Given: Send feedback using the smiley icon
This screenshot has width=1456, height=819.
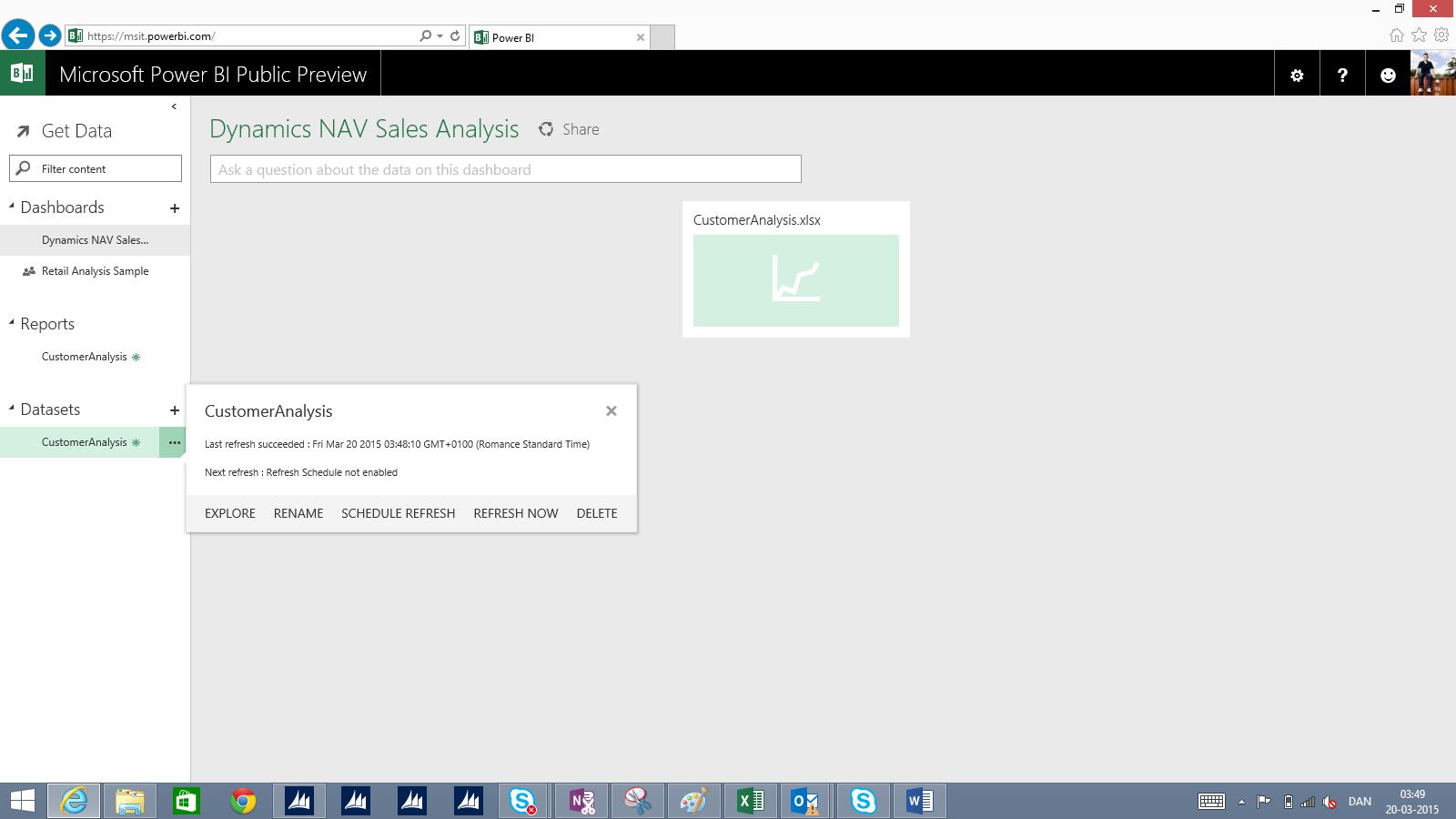Looking at the screenshot, I should tap(1388, 74).
